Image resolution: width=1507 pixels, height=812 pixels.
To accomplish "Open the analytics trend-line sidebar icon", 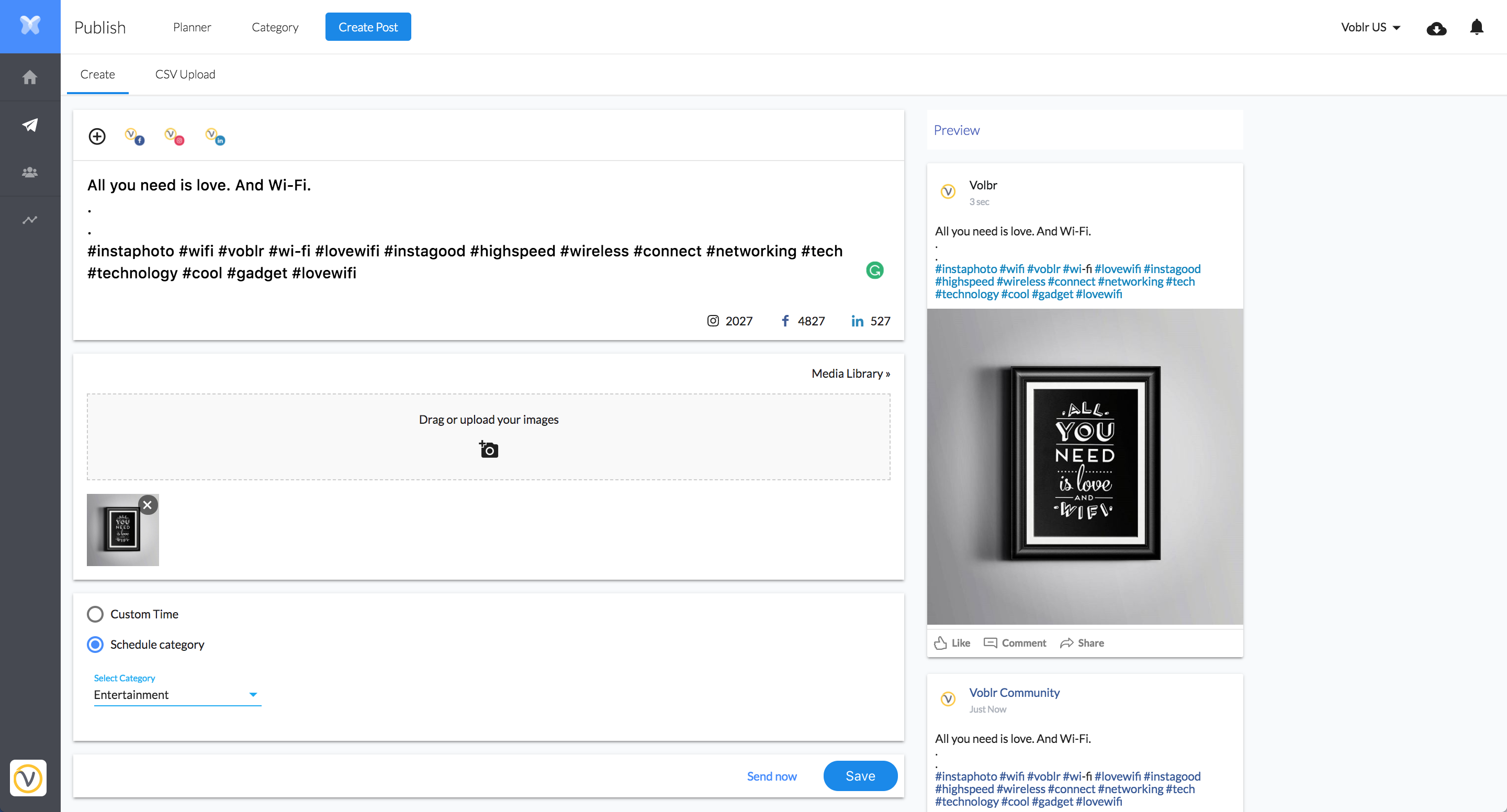I will (30, 220).
